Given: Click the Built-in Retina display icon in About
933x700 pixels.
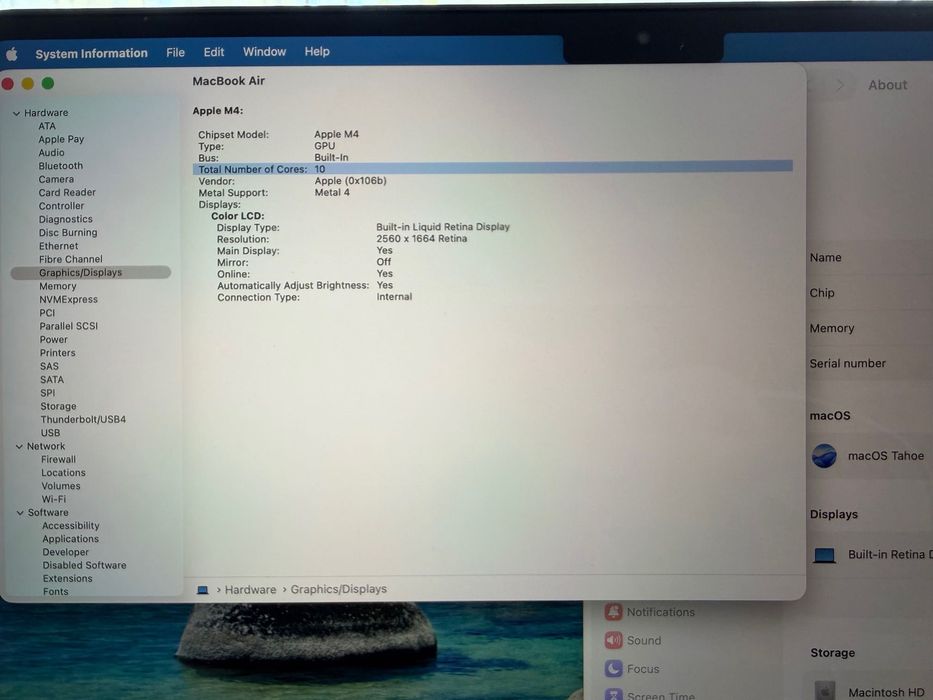Looking at the screenshot, I should point(825,555).
